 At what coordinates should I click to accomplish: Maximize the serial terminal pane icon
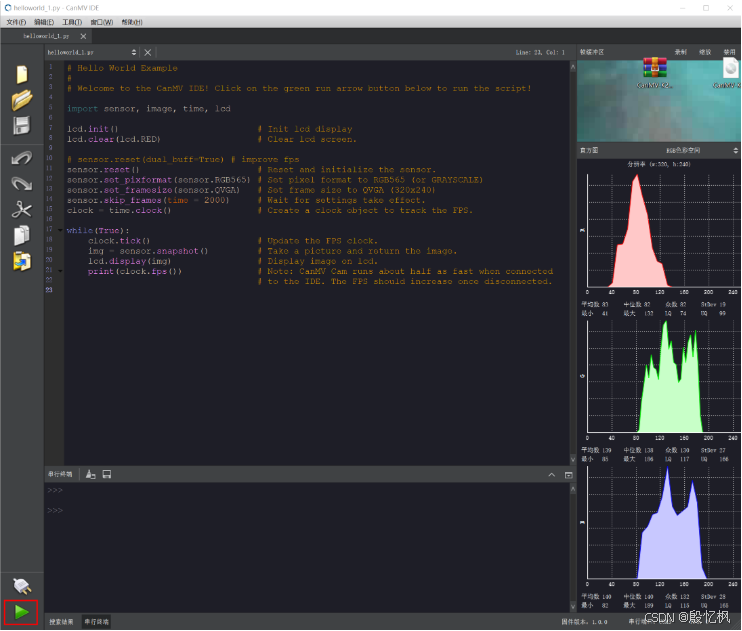tap(569, 475)
